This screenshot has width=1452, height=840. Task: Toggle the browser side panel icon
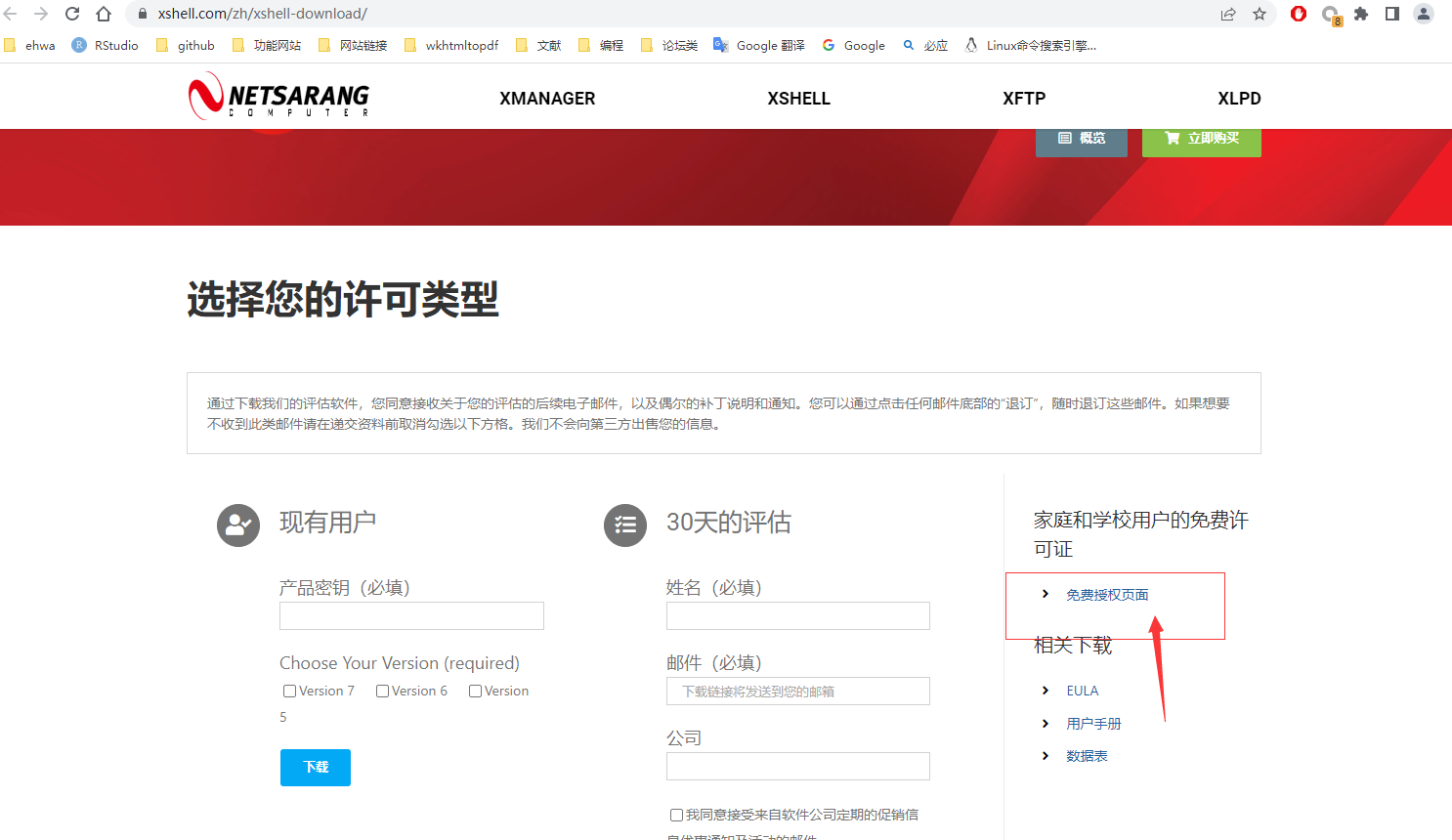pyautogui.click(x=1392, y=14)
